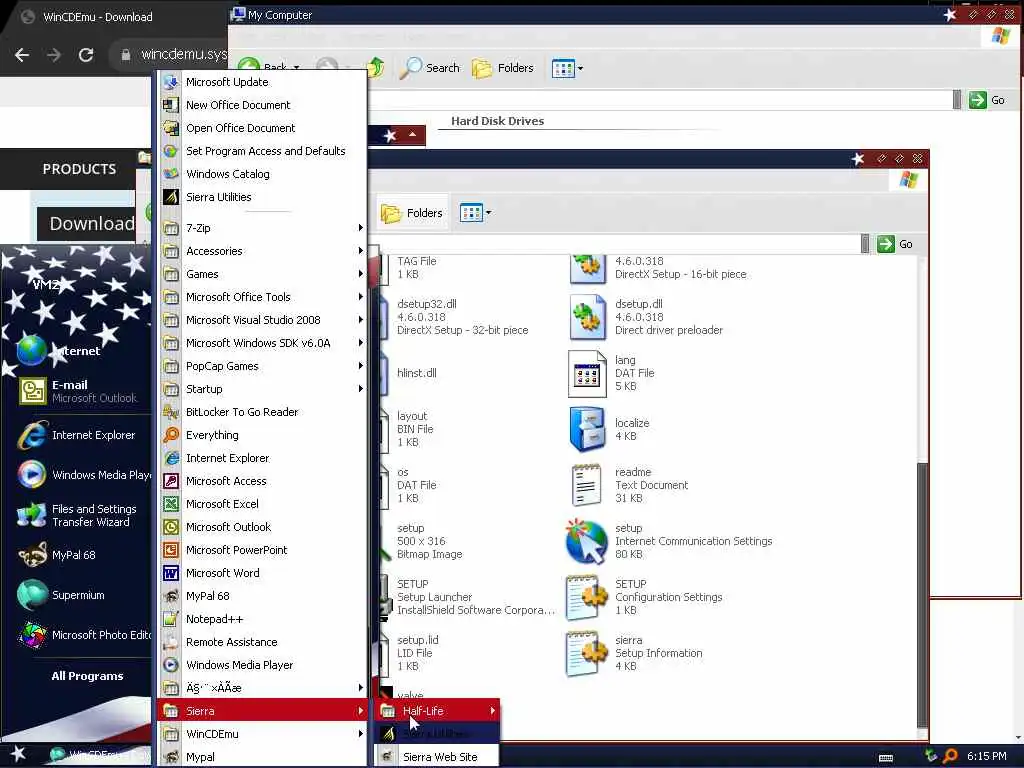This screenshot has width=1024, height=768.
Task: Click Search in My Computer toolbar
Action: click(x=430, y=68)
